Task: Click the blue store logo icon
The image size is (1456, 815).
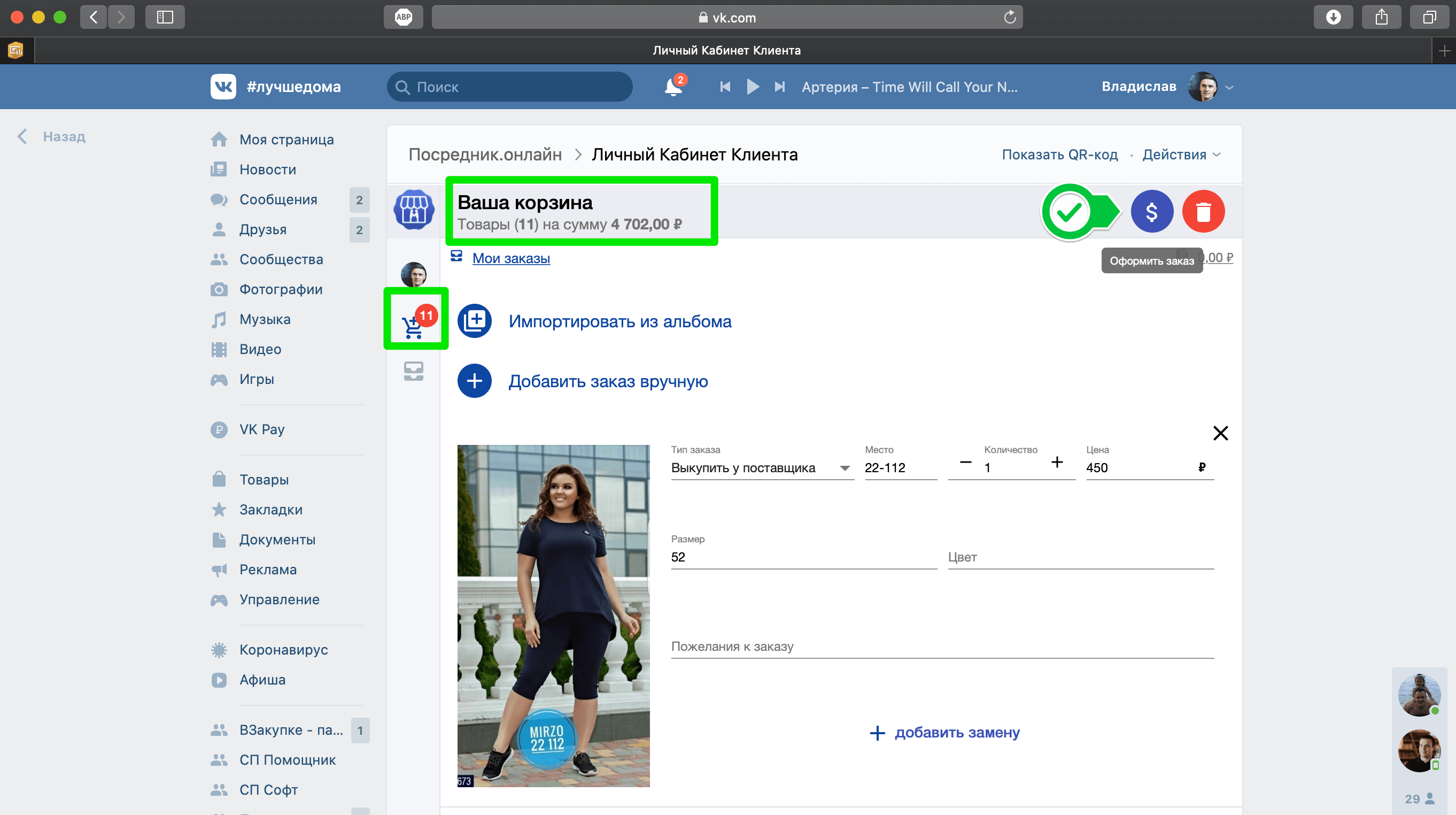Action: [414, 210]
